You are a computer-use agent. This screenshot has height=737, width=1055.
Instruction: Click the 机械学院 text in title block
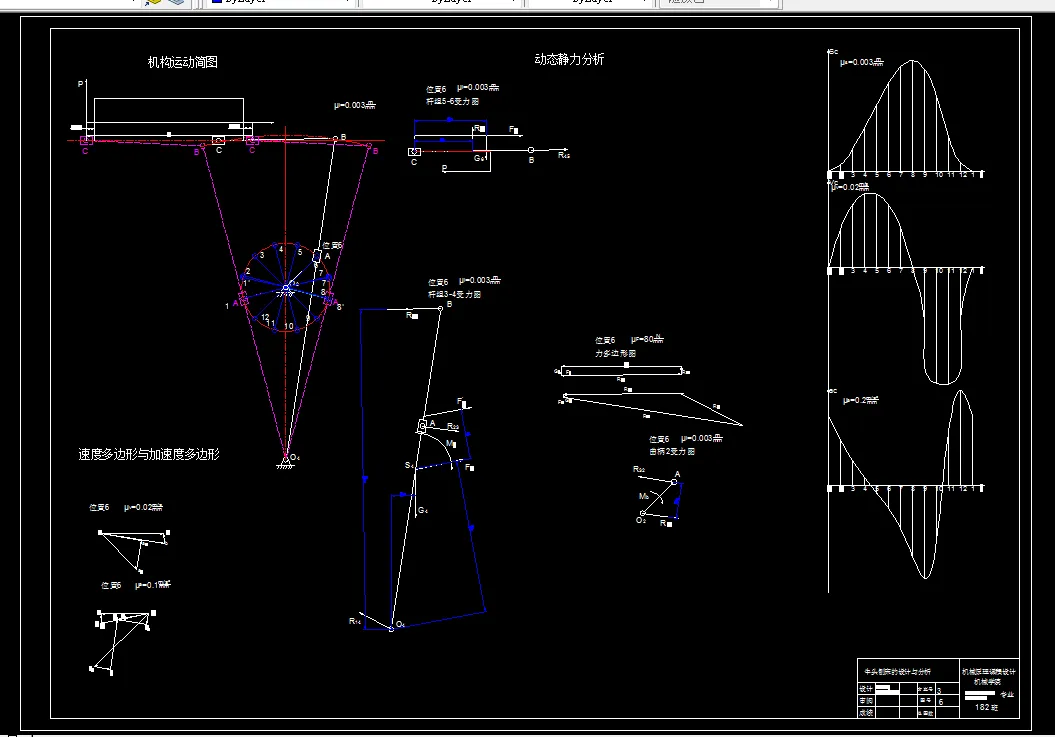pos(987,682)
